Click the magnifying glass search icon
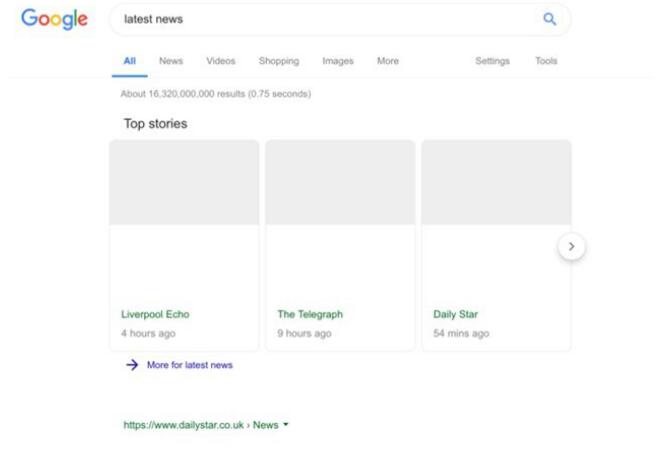Viewport: 662px width, 453px height. (548, 19)
